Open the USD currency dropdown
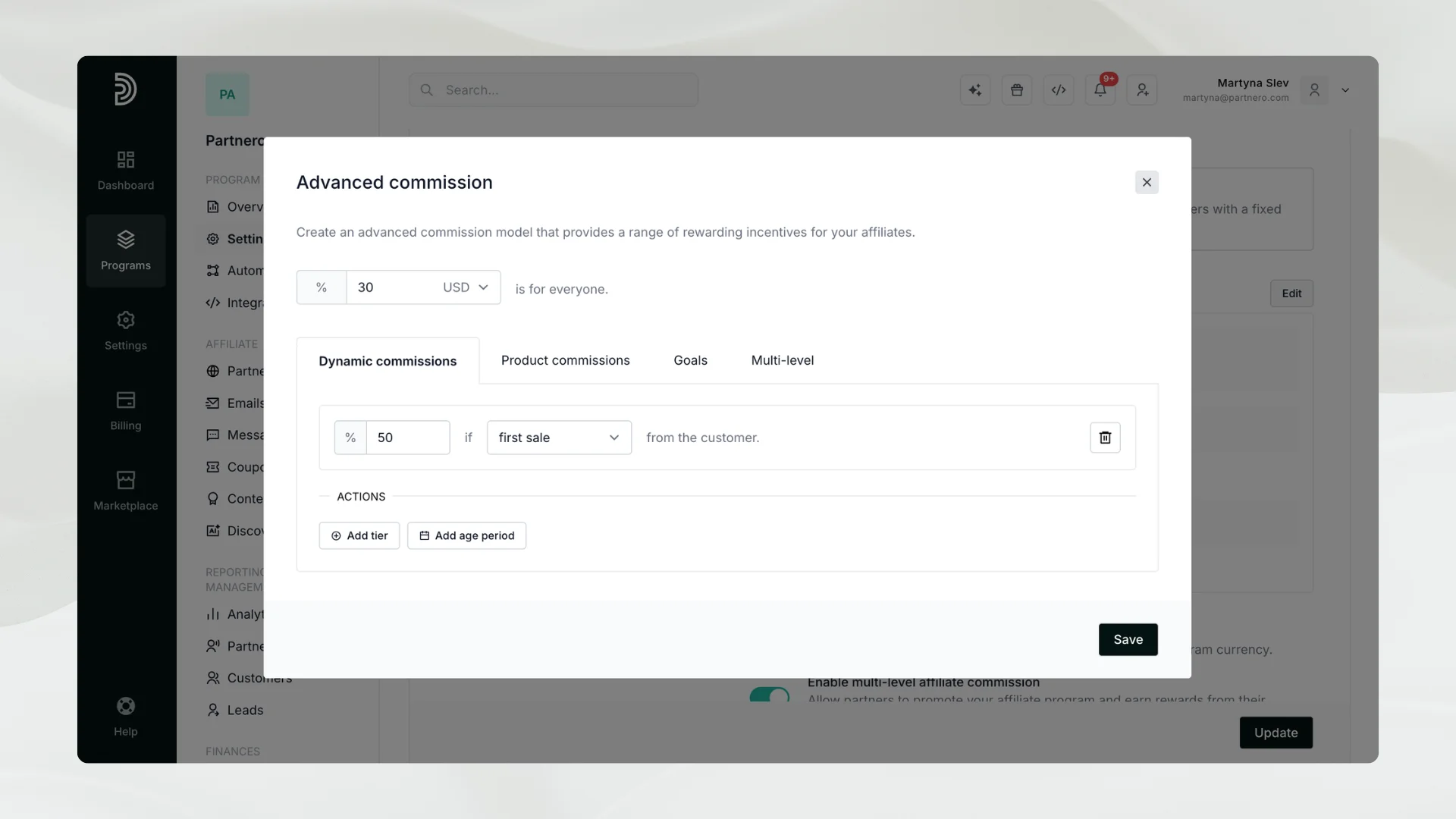The width and height of the screenshot is (1456, 819). [x=466, y=287]
